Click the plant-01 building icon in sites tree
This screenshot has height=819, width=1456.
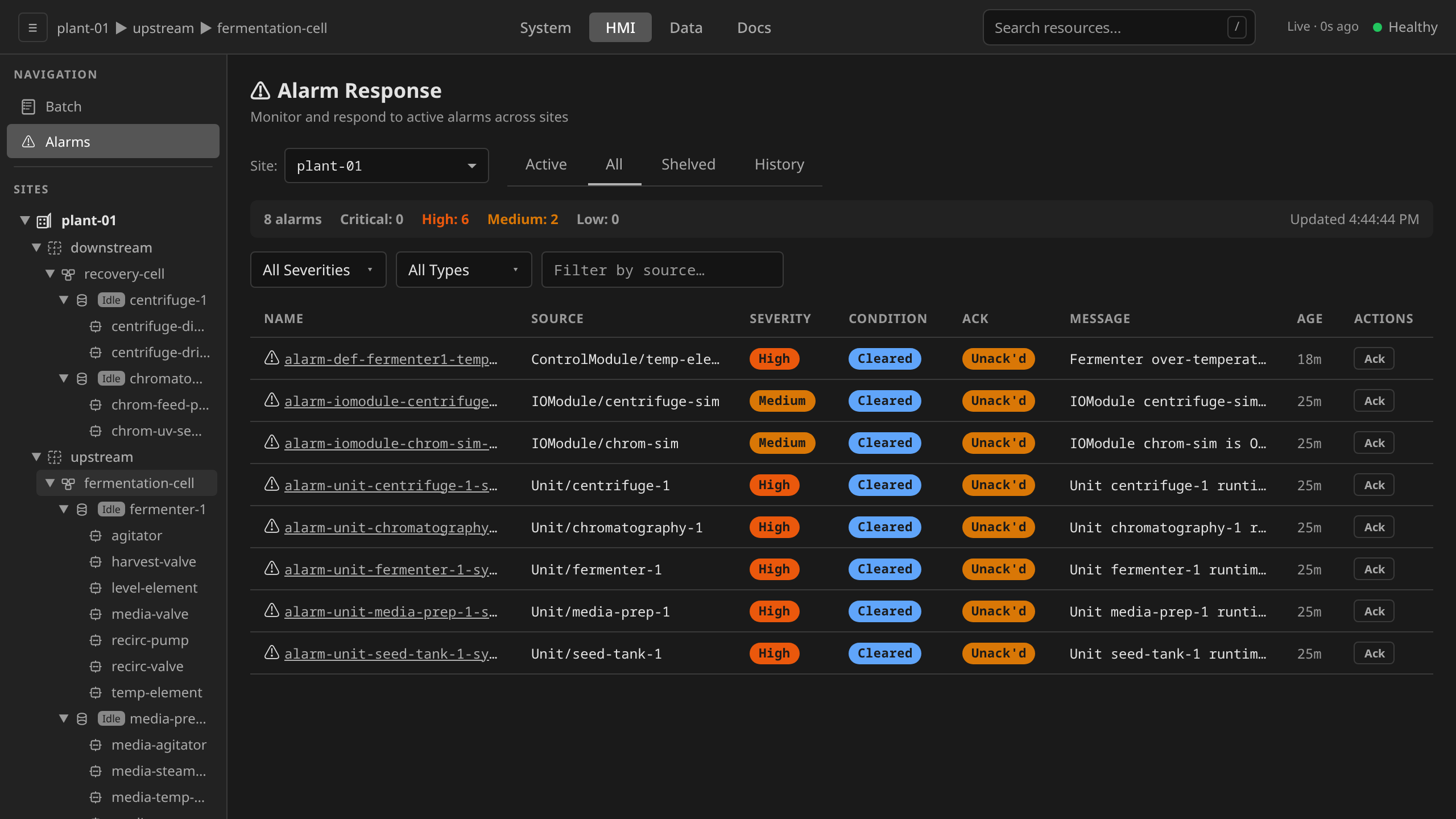tap(44, 220)
